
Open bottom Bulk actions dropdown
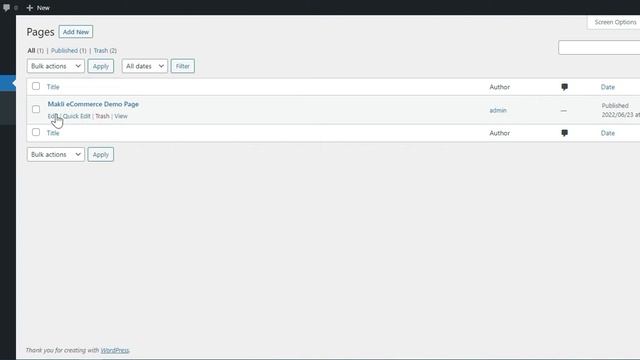pos(56,155)
